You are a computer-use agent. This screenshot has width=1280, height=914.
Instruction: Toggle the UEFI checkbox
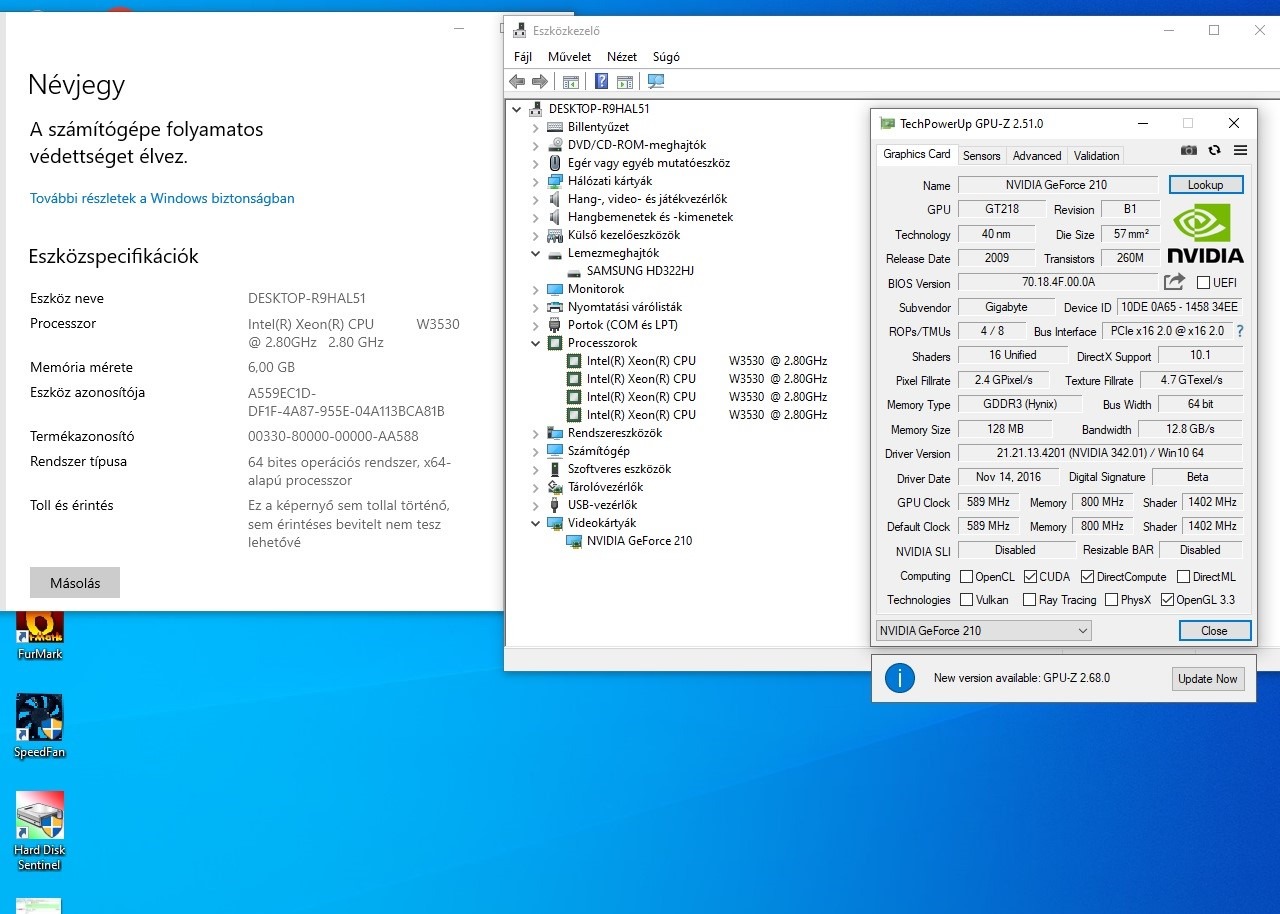(x=1203, y=283)
